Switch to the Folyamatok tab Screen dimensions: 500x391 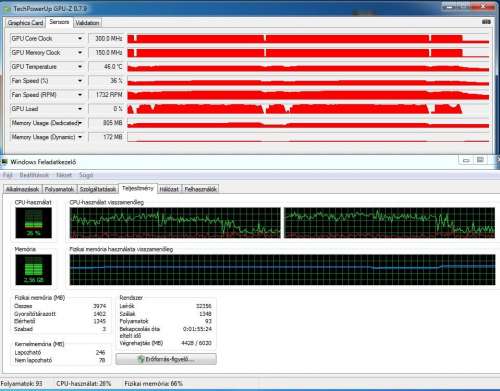(x=59, y=189)
